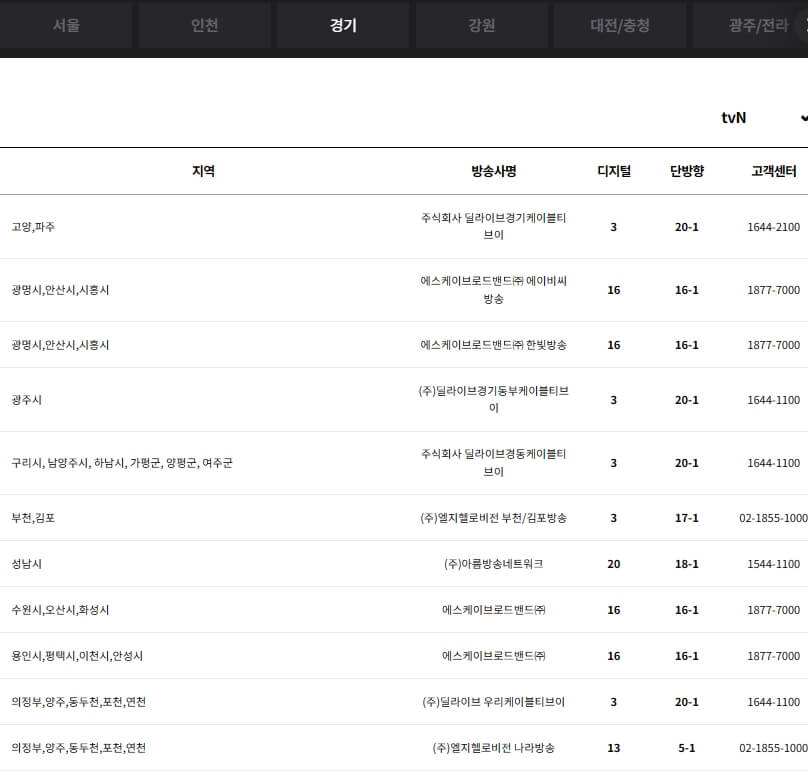Select 주식회사 딜라이브경기케이블티브이 broadcaster name
The width and height of the screenshot is (808, 772).
click(x=494, y=226)
